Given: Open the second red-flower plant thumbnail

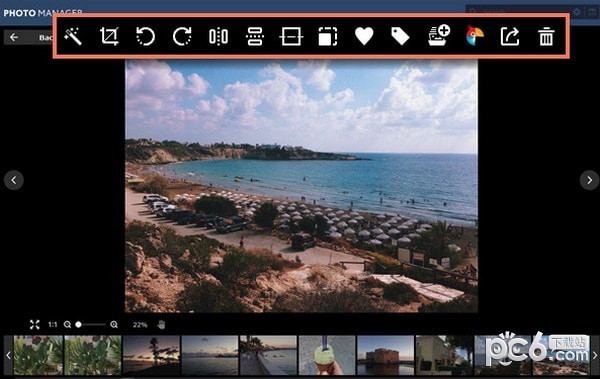Looking at the screenshot, I should click(93, 355).
